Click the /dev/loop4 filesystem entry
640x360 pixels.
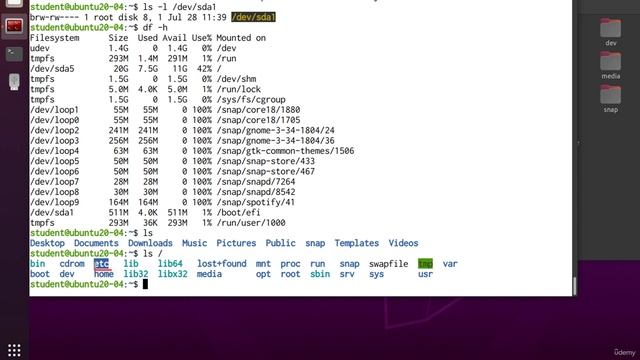click(x=54, y=151)
